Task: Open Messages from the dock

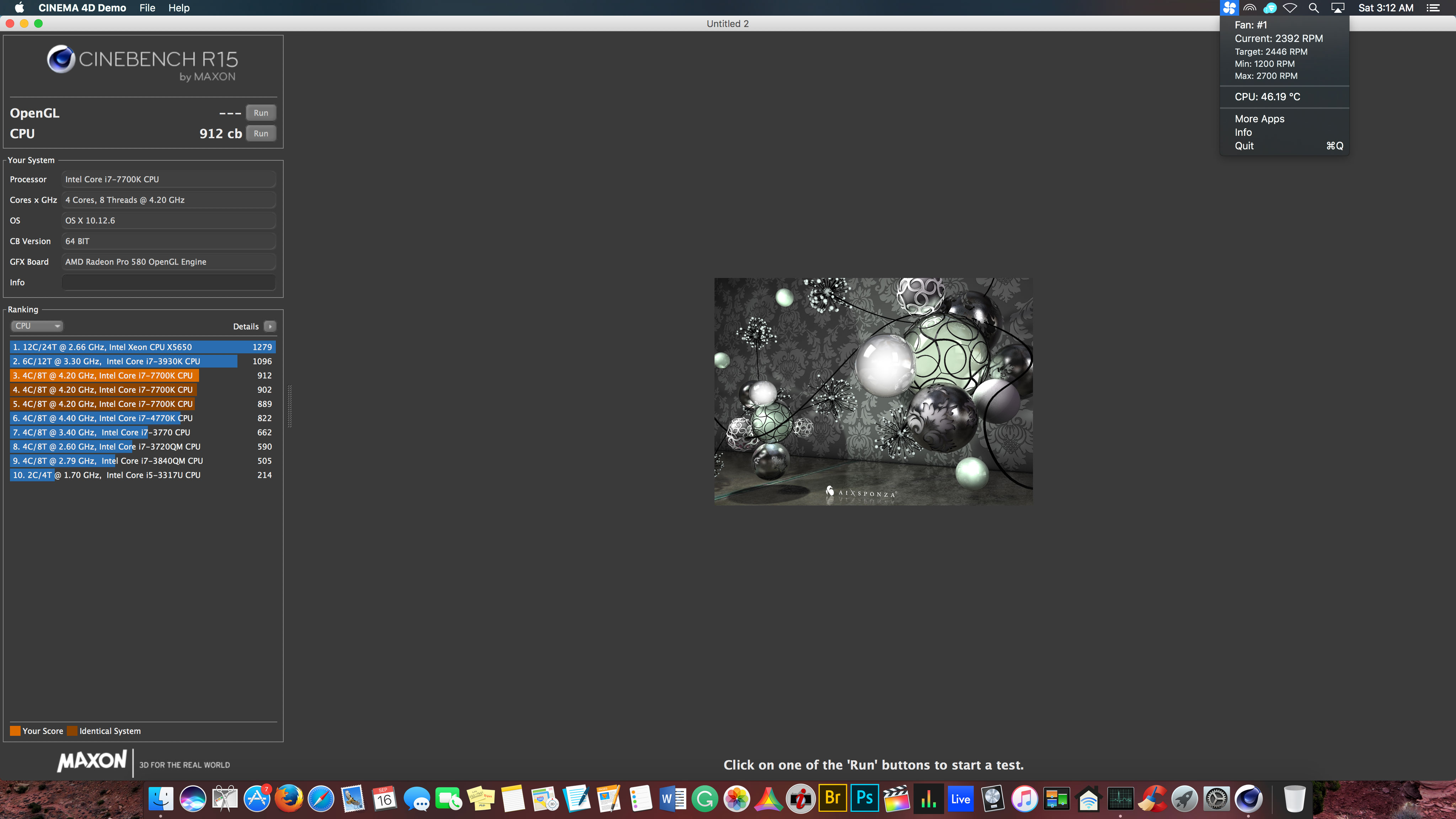Action: 417,799
